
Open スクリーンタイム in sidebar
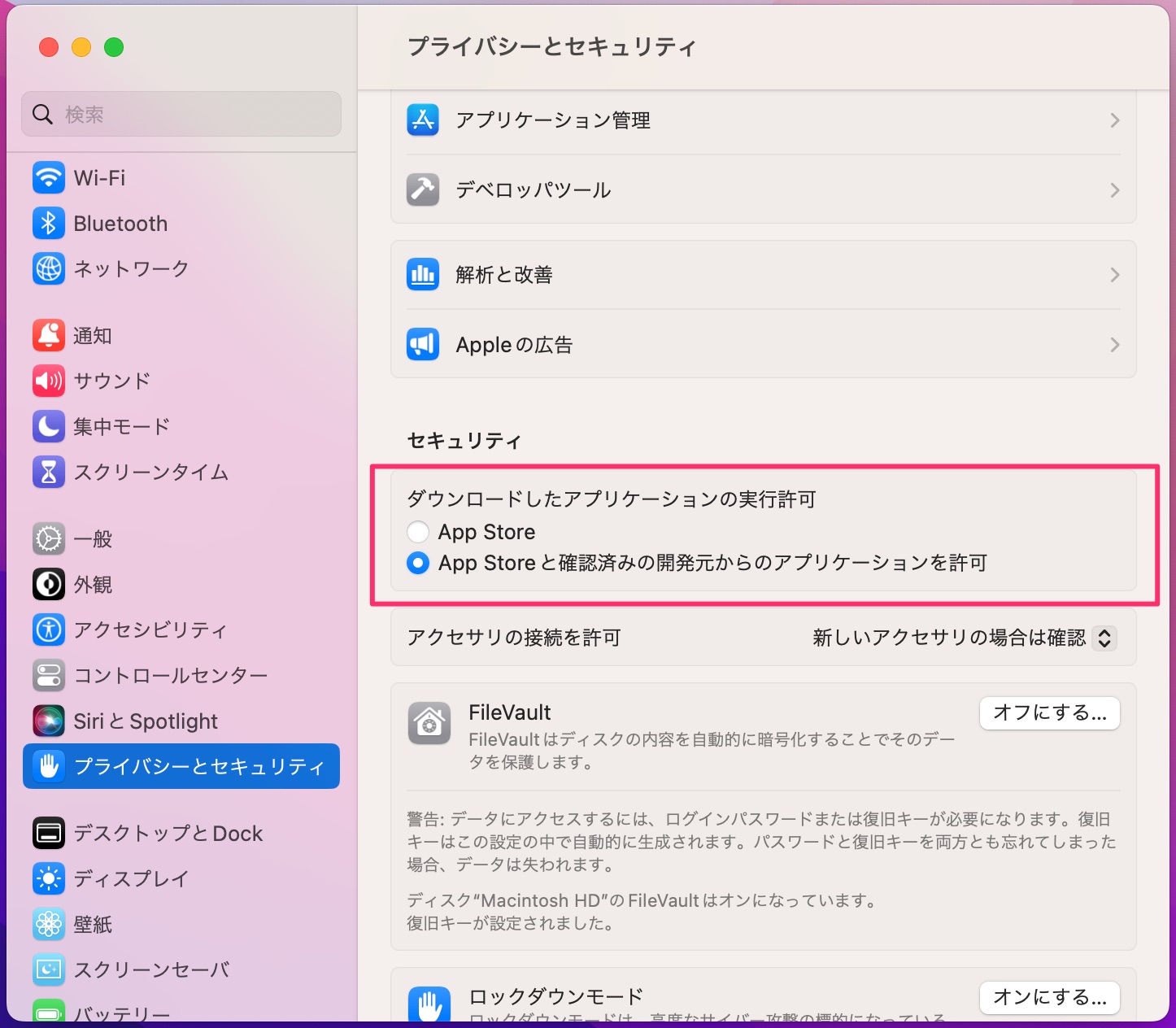click(x=181, y=472)
